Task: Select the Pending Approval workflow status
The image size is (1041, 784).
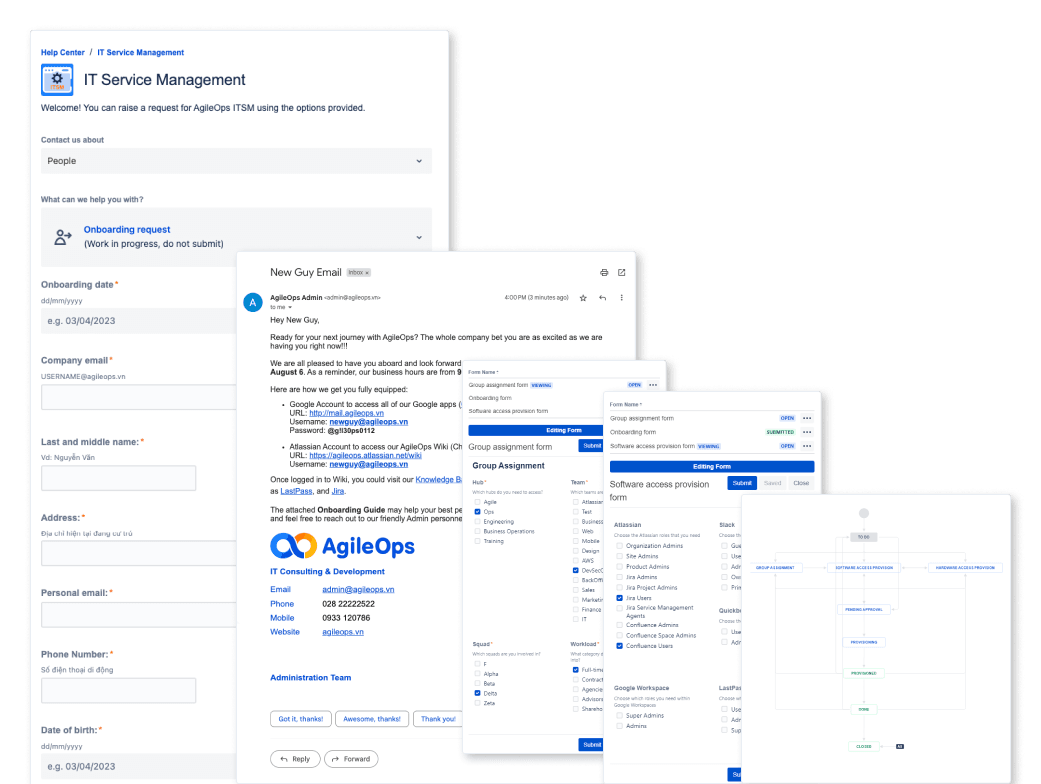Action: [864, 609]
